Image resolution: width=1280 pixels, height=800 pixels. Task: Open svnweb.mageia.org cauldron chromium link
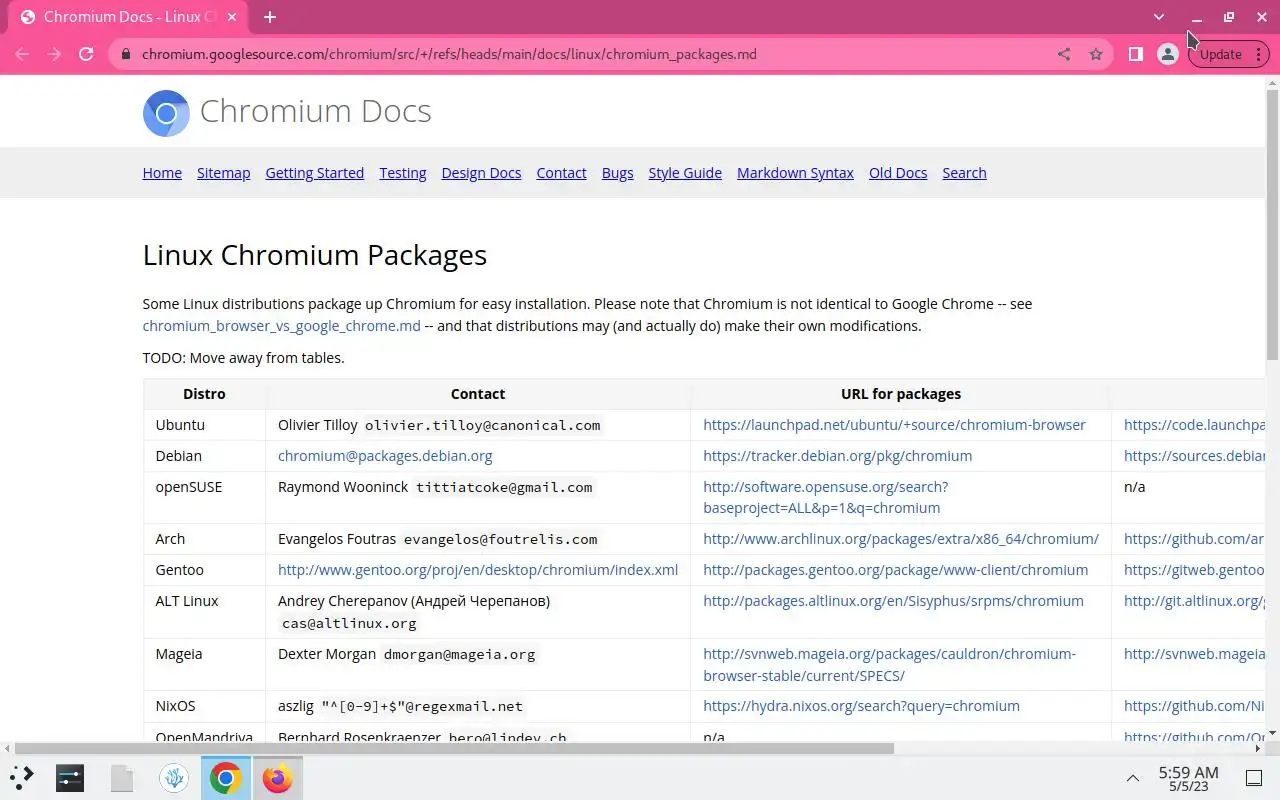click(889, 664)
